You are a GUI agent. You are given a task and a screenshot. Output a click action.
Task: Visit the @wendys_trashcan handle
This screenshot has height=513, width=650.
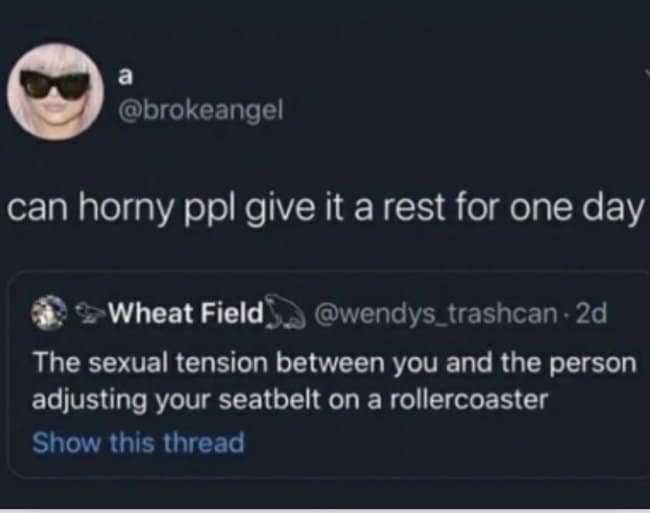(435, 314)
